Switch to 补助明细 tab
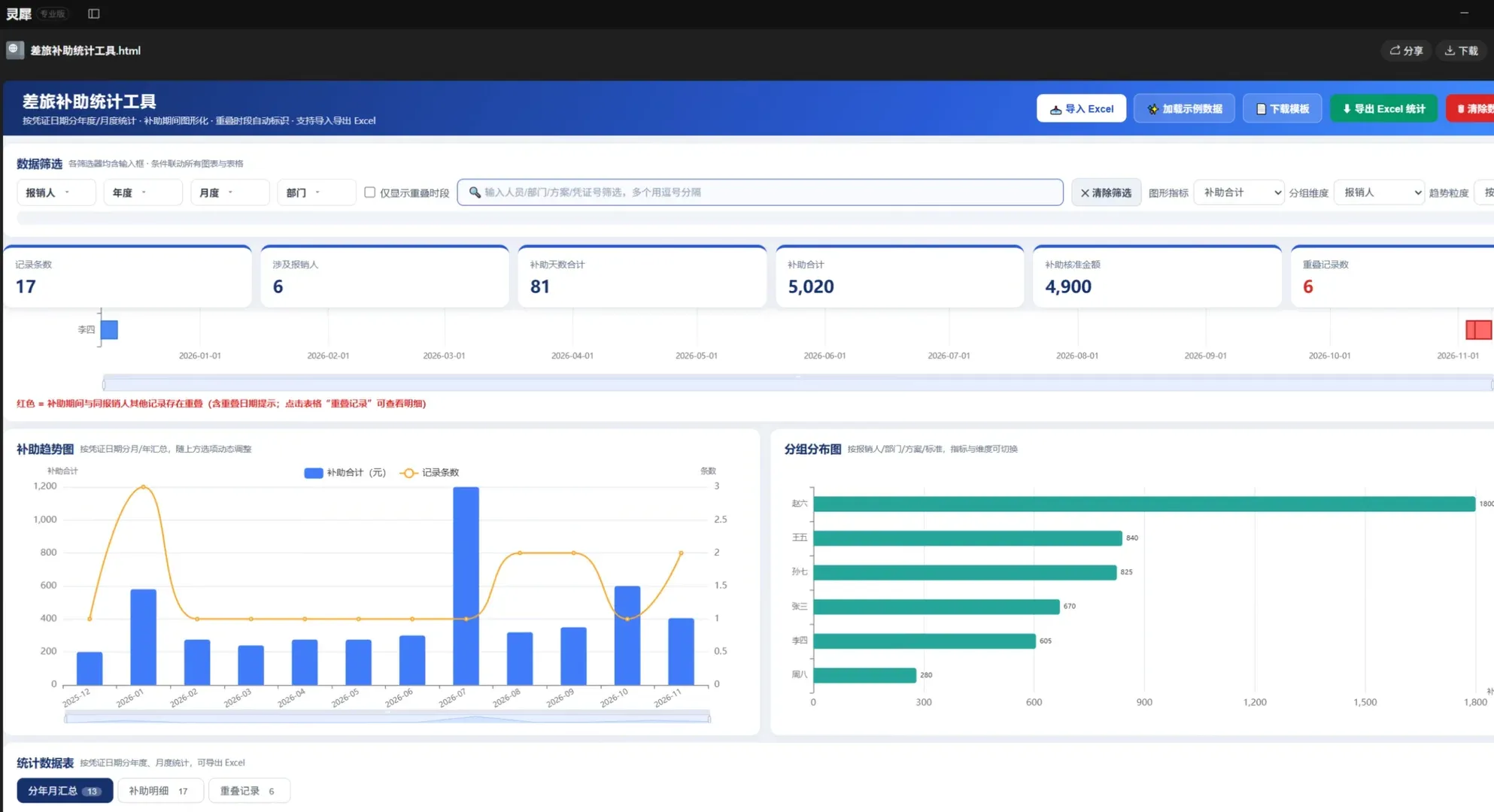Image resolution: width=1494 pixels, height=812 pixels. click(x=160, y=790)
